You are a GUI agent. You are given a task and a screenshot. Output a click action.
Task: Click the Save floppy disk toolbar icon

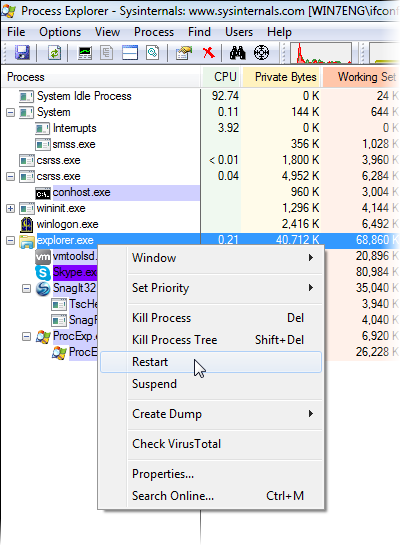22,53
